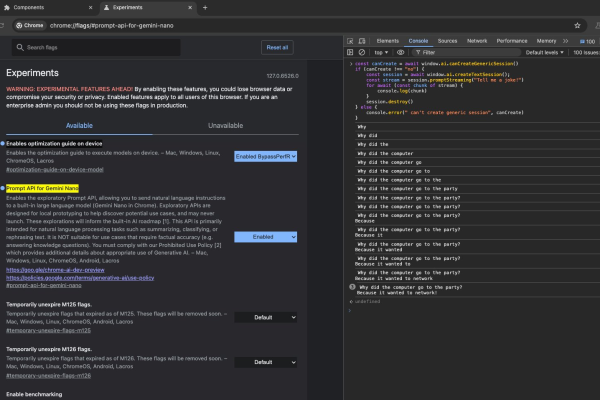Select the Unavailable flags tab
600x400 pixels.
point(225,126)
